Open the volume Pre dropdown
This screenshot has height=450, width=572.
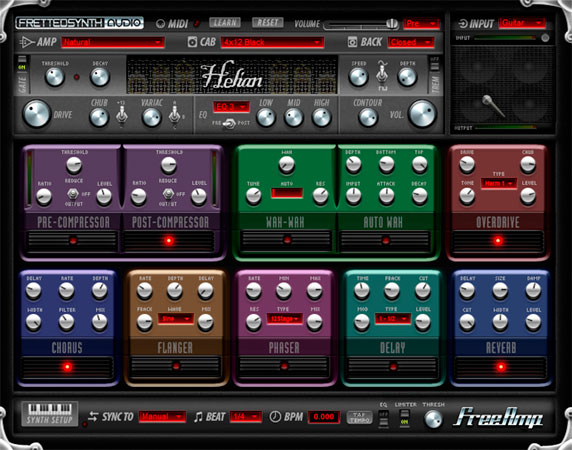tap(421, 24)
